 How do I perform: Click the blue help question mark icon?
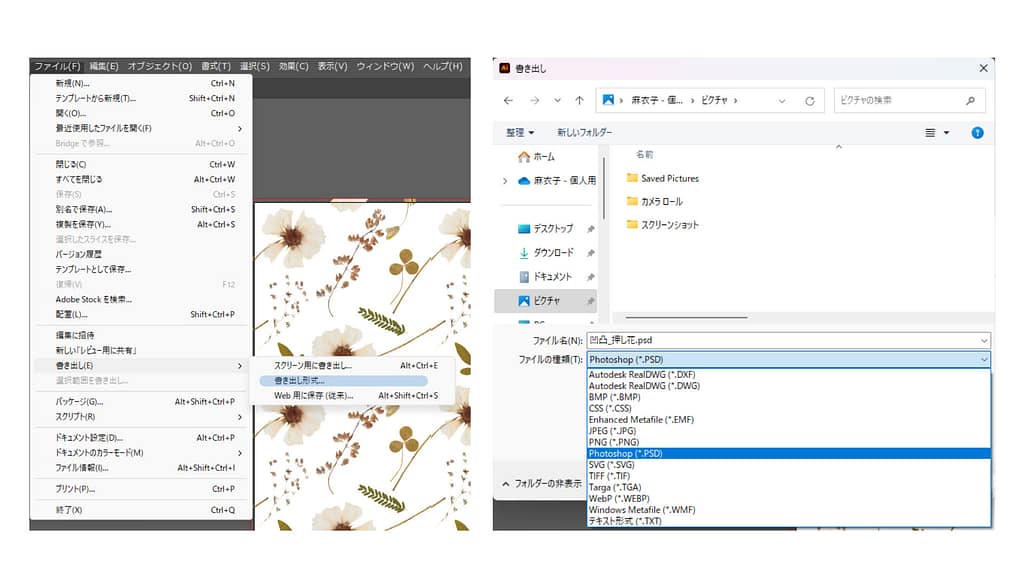click(977, 132)
